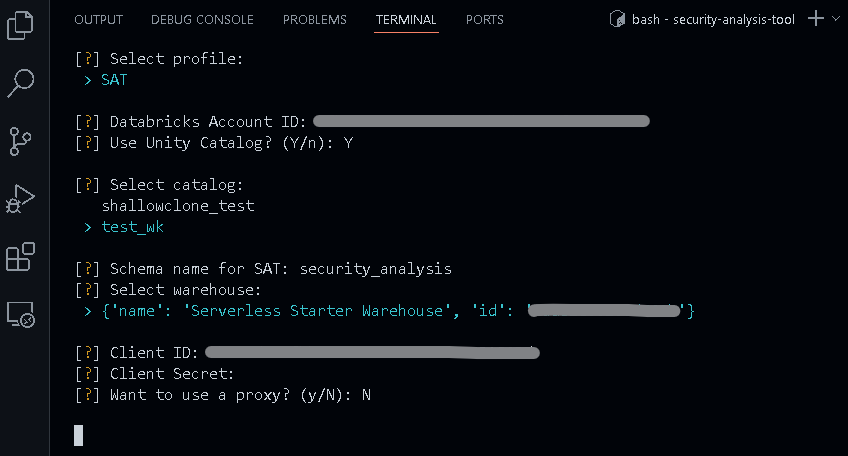Image resolution: width=848 pixels, height=456 pixels.
Task: Click the bash terminal shell icon
Action: coord(618,19)
